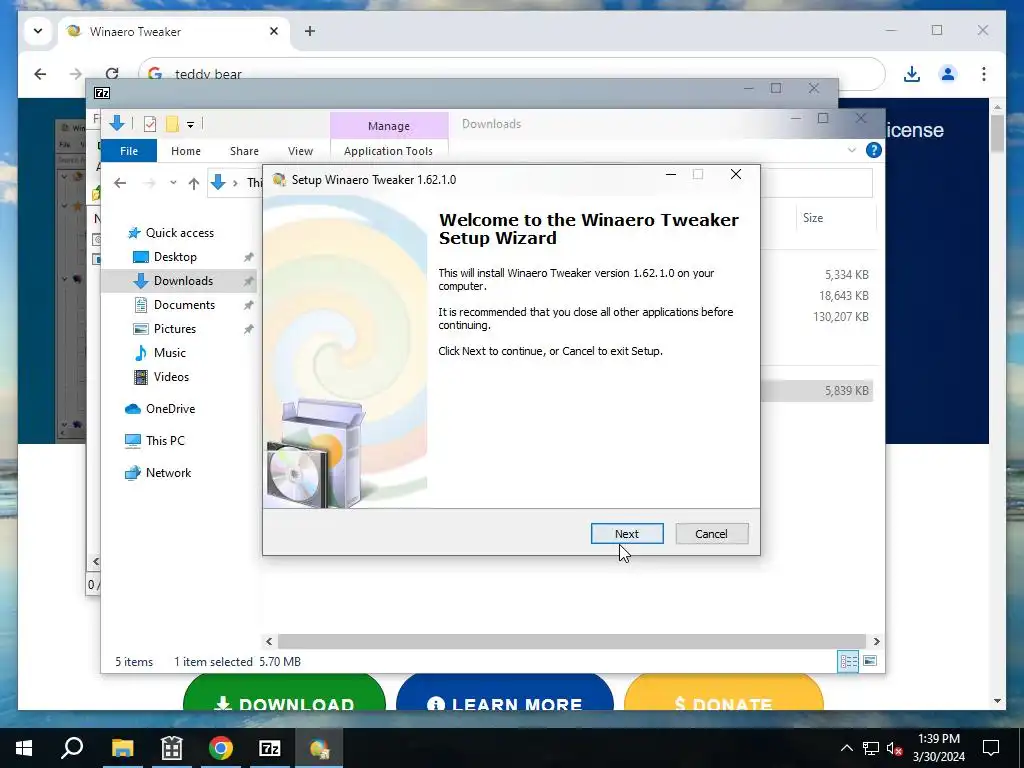Switch to 7-Zip from the taskbar
This screenshot has width=1024, height=768.
(270, 748)
